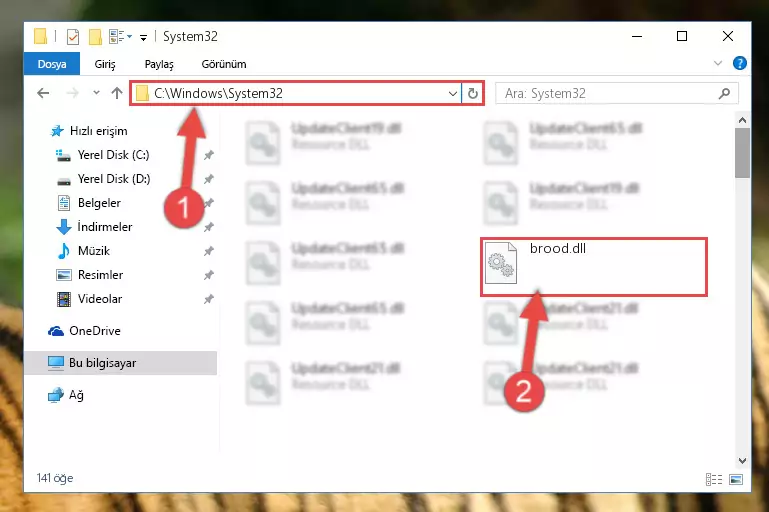The width and height of the screenshot is (769, 512).
Task: Switch to details view in status bar
Action: point(714,480)
